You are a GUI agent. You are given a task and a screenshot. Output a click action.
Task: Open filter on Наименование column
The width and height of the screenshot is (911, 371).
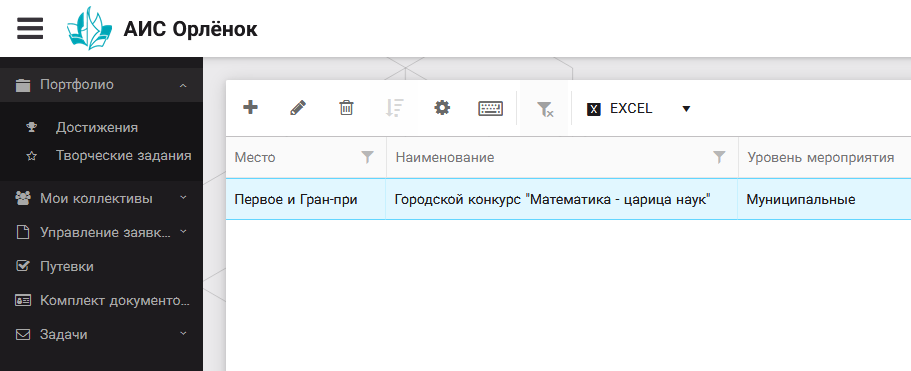(719, 157)
